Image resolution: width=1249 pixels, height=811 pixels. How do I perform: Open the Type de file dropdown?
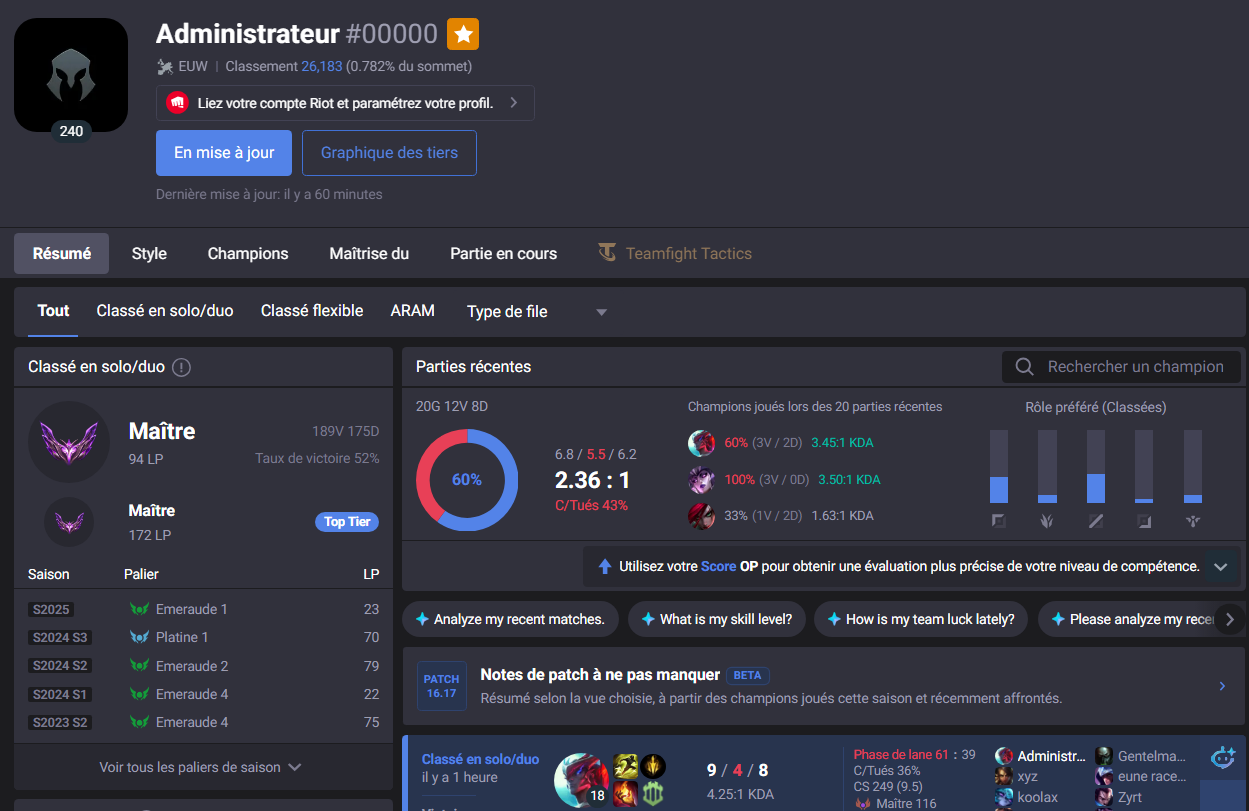[537, 312]
